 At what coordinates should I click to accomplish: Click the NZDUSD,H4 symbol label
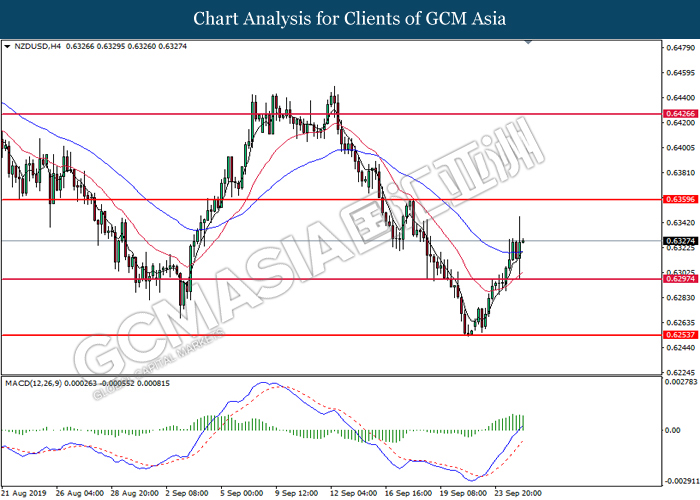click(x=38, y=46)
